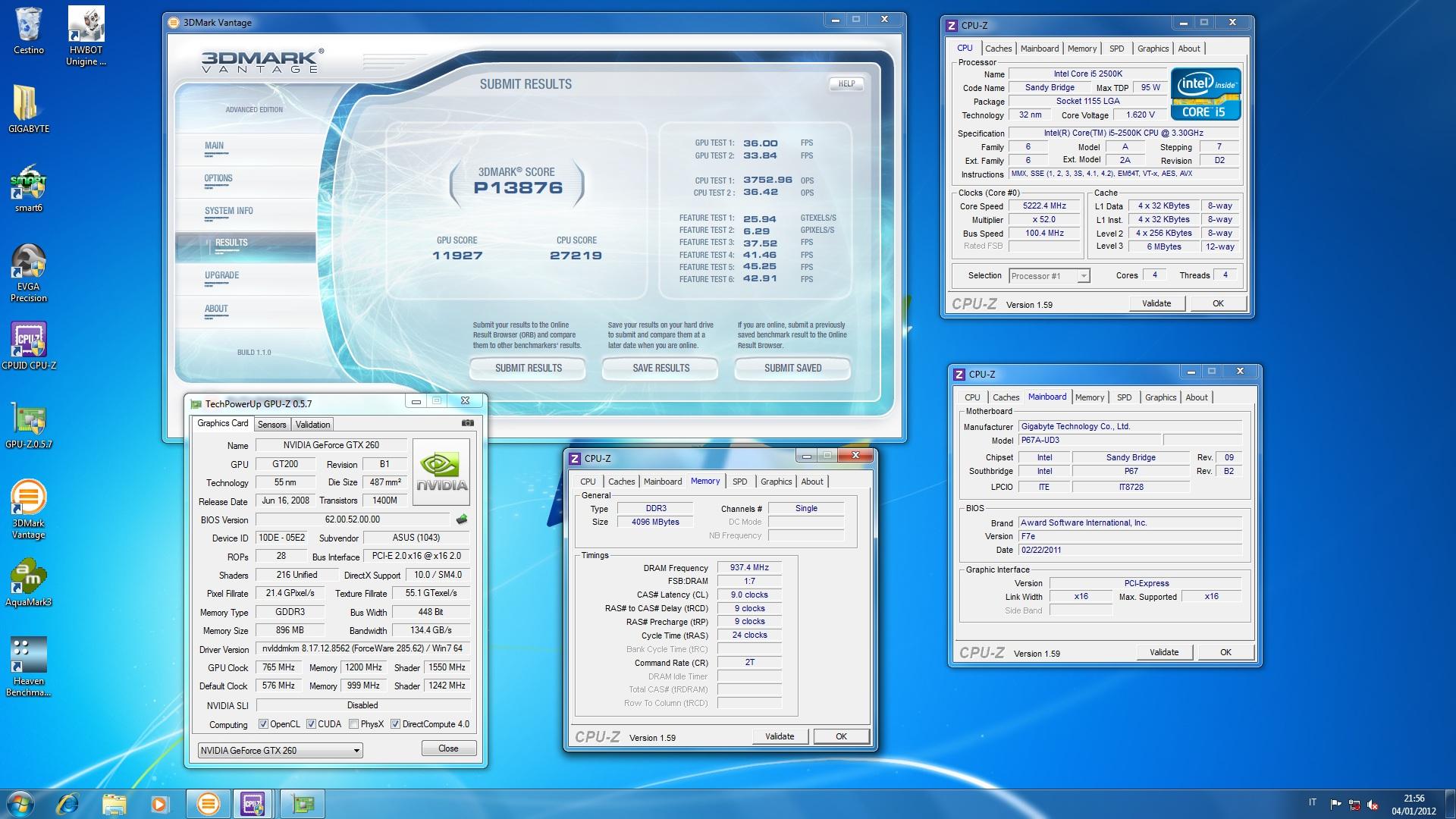The width and height of the screenshot is (1456, 819).
Task: Click the IT language indicator in tray
Action: click(1313, 803)
